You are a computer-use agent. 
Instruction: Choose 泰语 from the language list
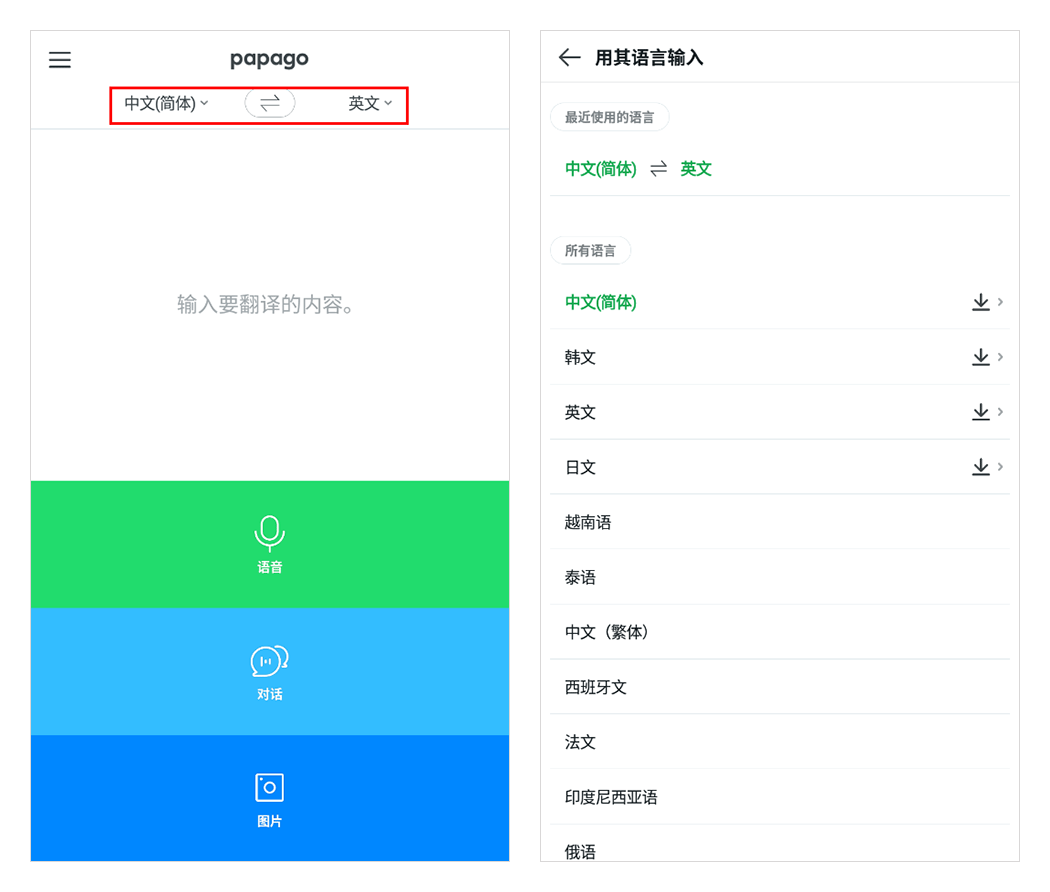point(779,577)
